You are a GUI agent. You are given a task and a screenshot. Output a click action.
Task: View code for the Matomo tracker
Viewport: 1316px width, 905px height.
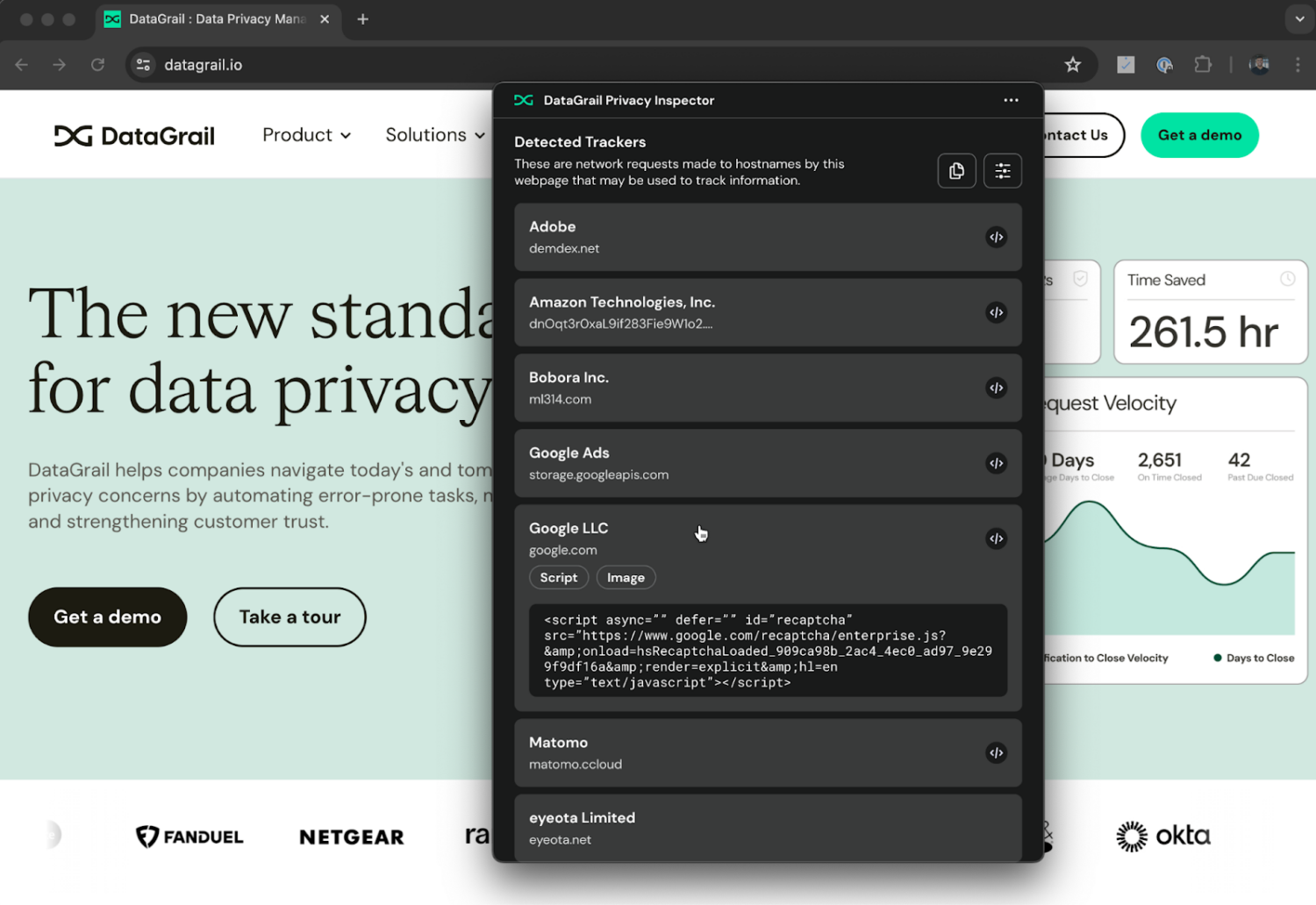pos(996,752)
